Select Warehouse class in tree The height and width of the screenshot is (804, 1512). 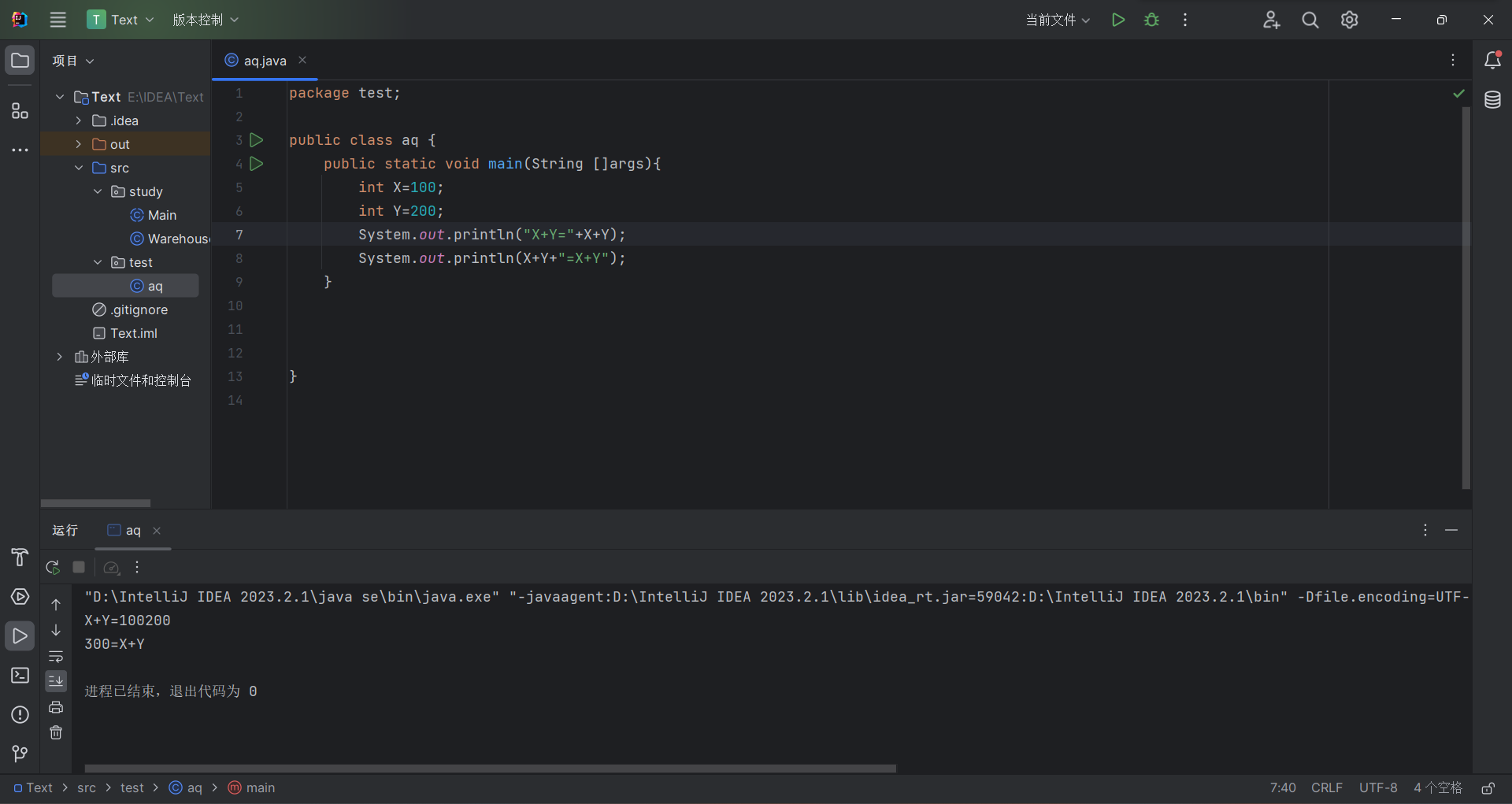pyautogui.click(x=170, y=239)
